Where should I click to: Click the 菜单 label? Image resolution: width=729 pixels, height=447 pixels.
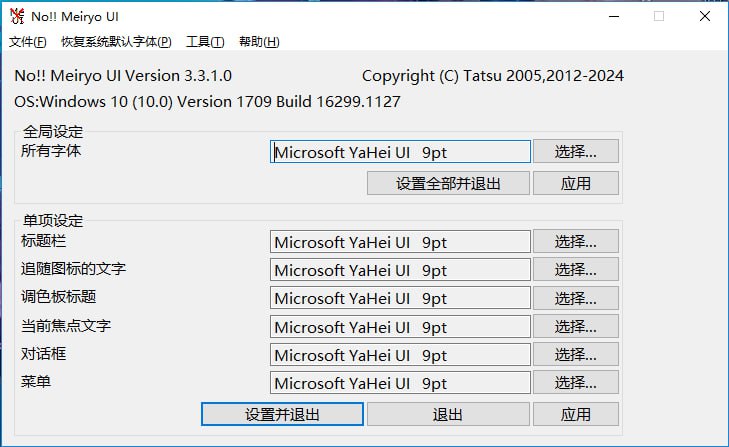pyautogui.click(x=36, y=381)
